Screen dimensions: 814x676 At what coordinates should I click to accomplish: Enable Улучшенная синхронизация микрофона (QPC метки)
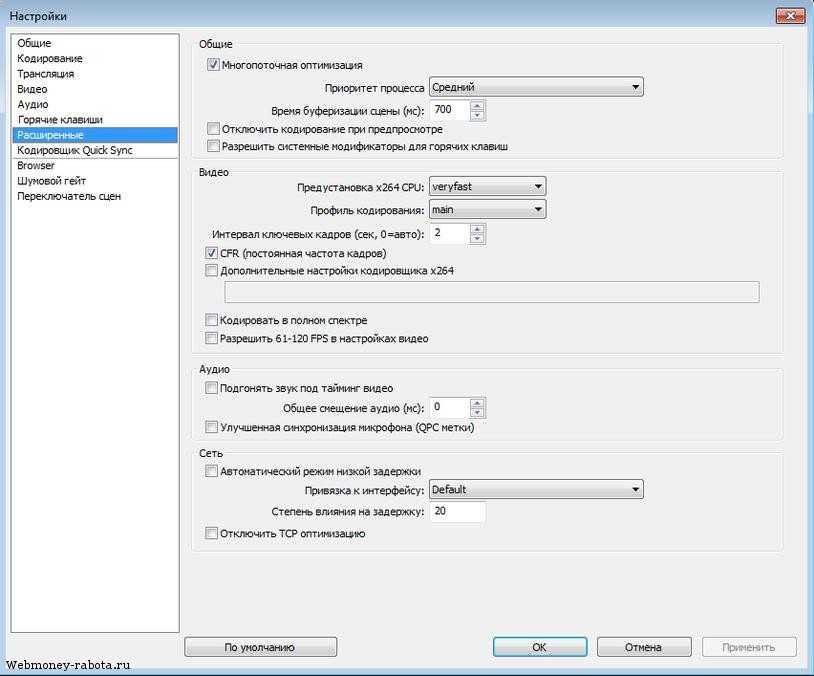pos(211,427)
